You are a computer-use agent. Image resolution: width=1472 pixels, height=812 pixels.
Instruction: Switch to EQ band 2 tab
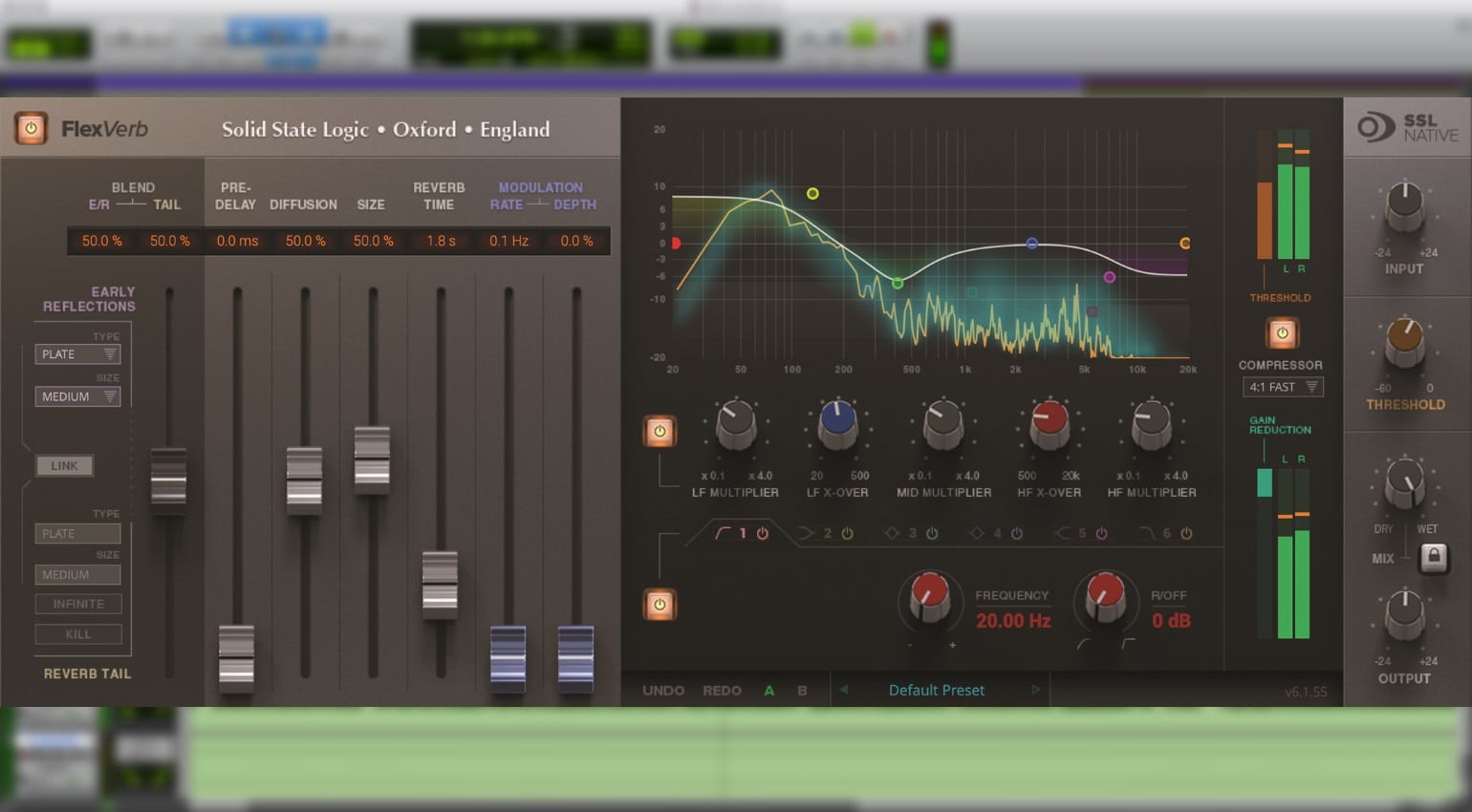click(828, 533)
